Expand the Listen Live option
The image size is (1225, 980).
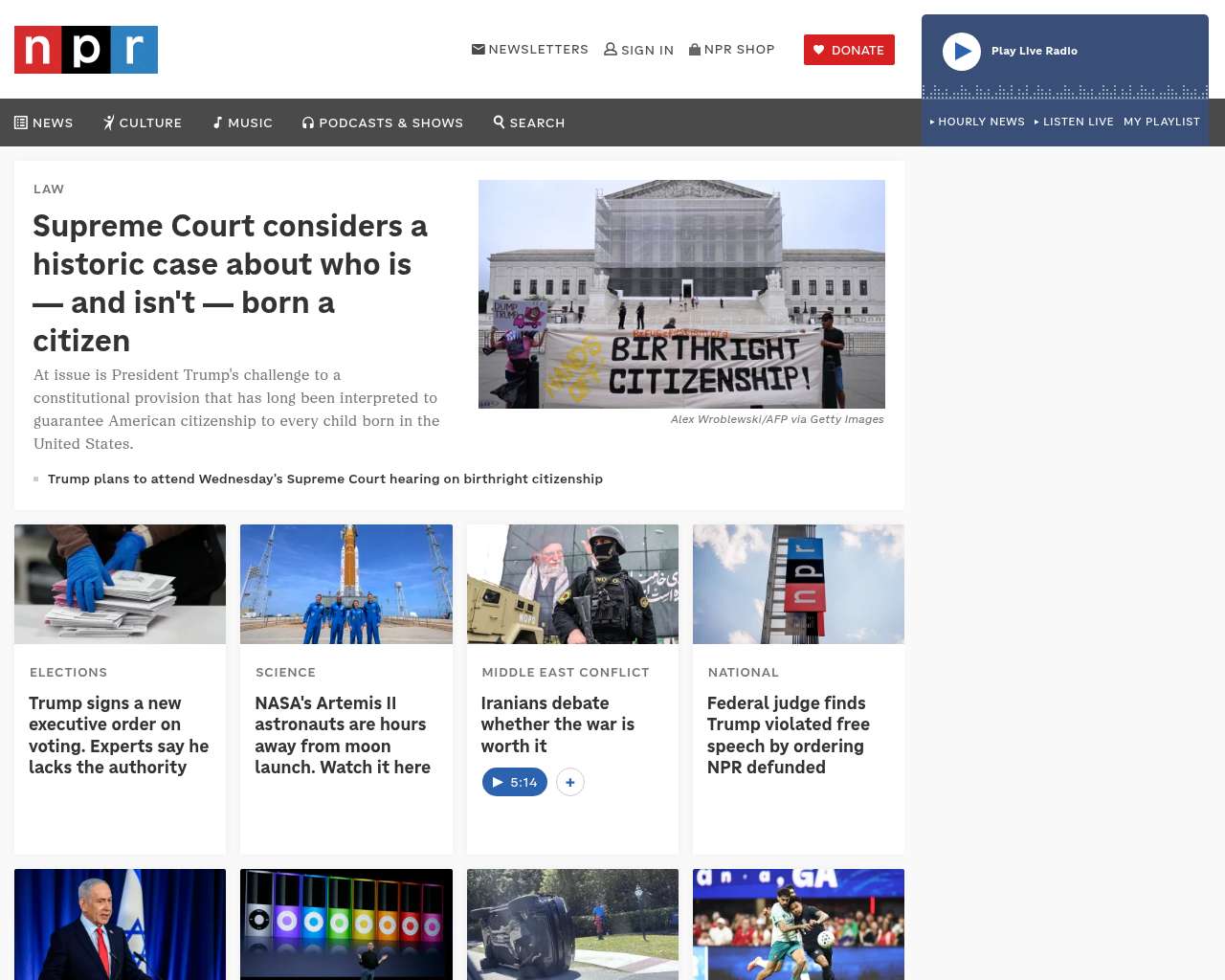click(1074, 122)
